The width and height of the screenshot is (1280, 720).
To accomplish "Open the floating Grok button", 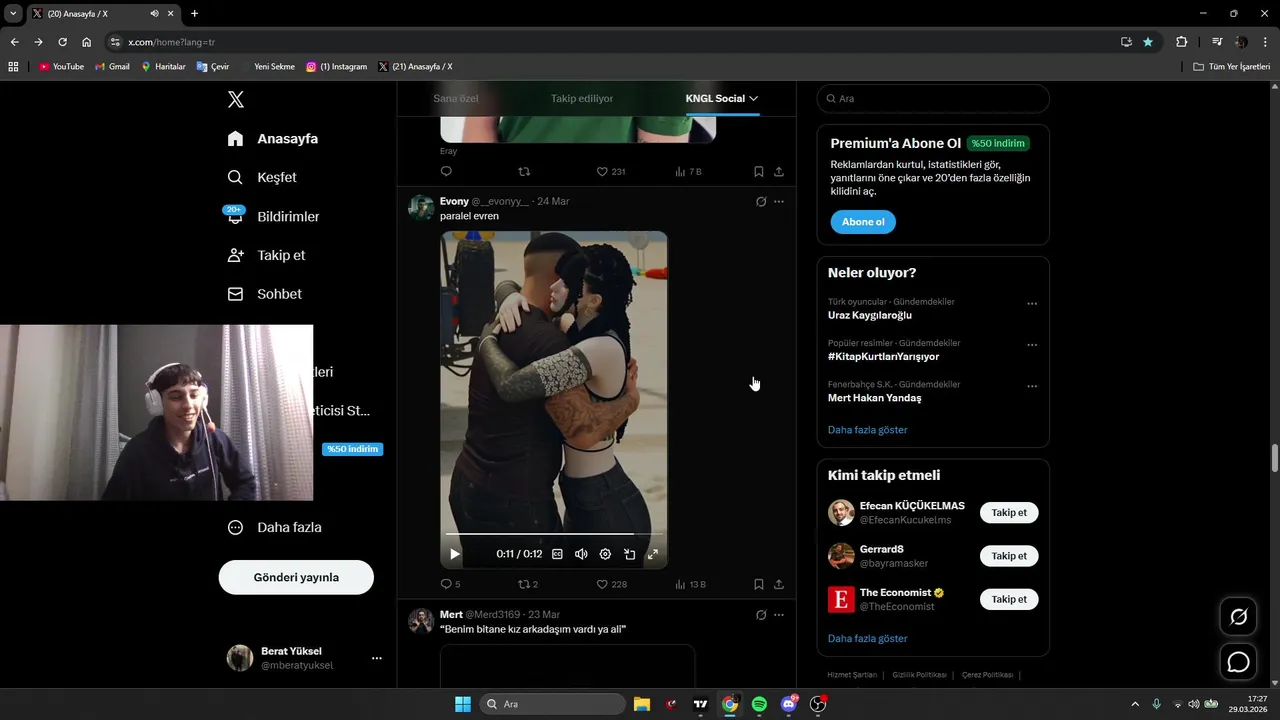I will [1238, 617].
